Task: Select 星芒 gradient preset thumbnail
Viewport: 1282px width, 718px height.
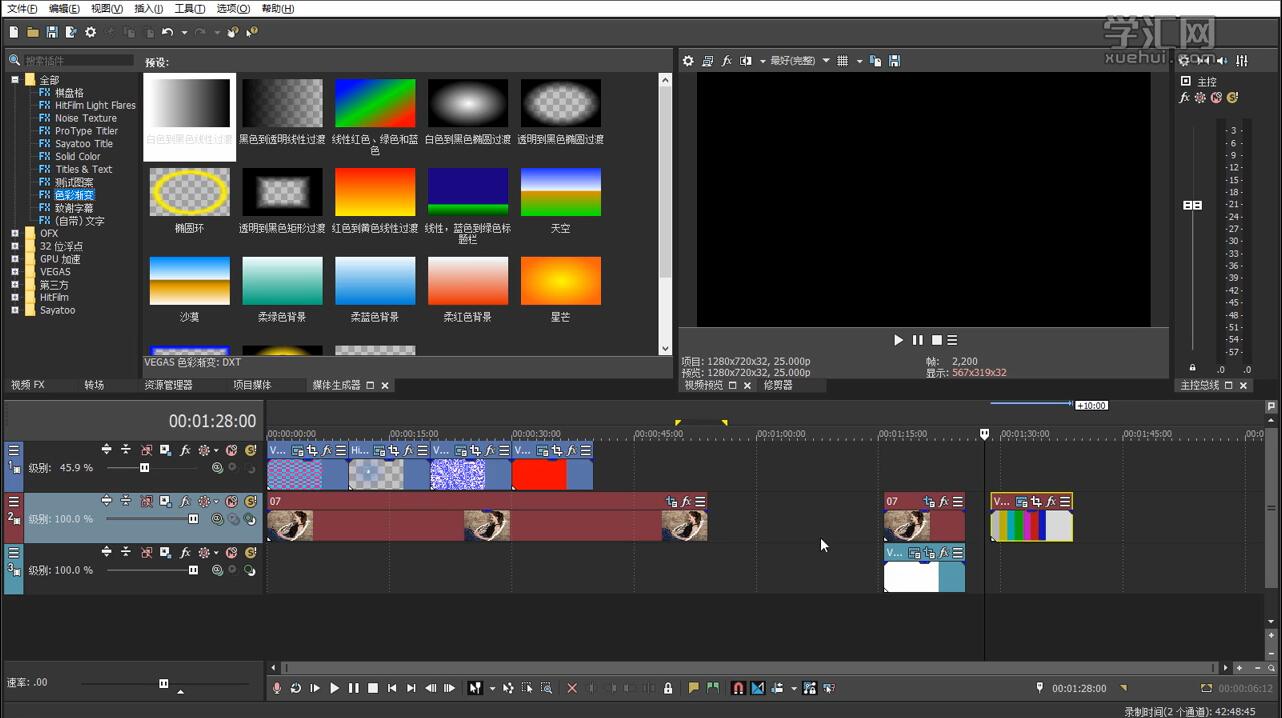Action: pos(561,281)
